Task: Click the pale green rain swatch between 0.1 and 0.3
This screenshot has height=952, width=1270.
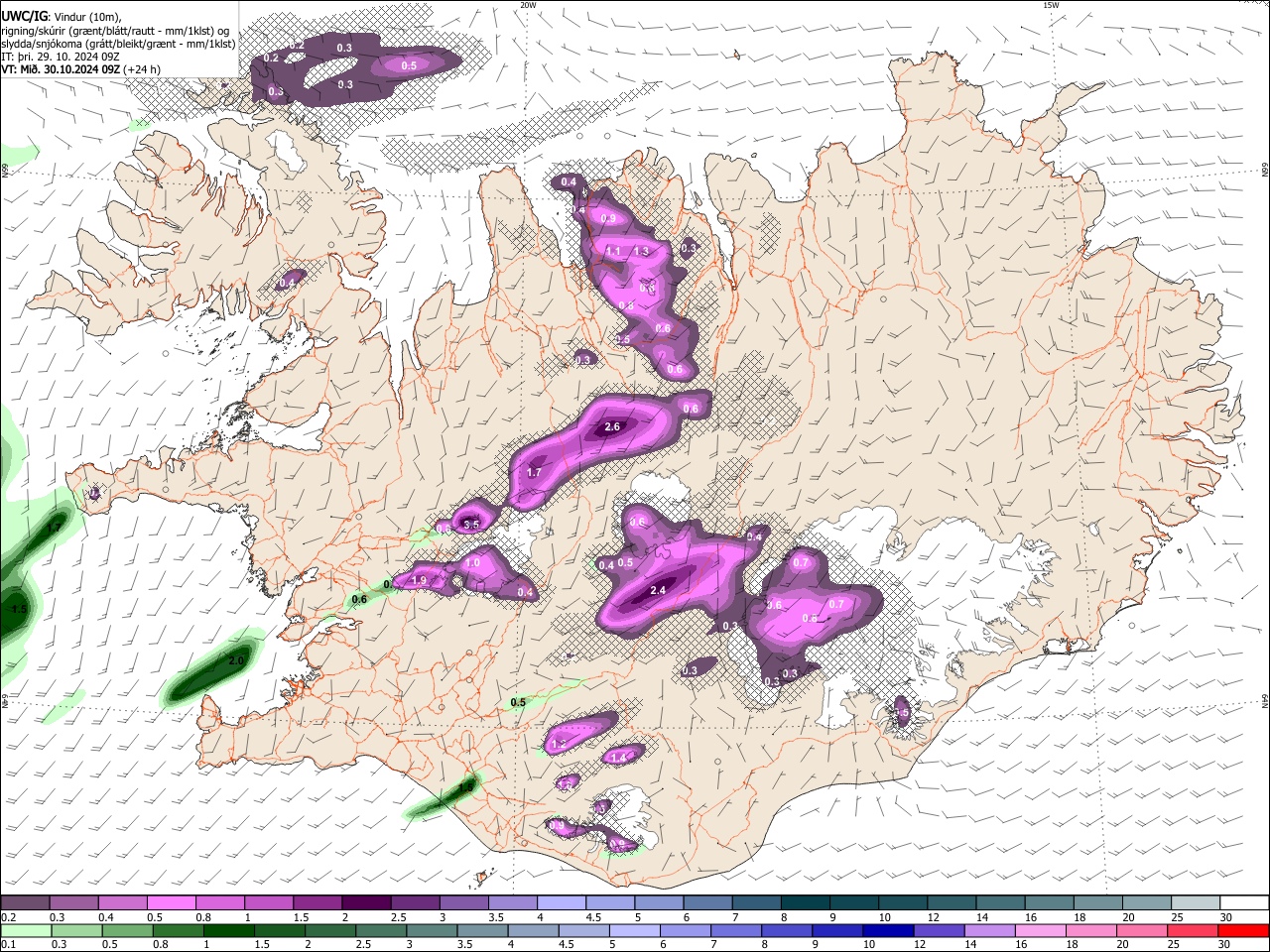Action: pos(25,931)
